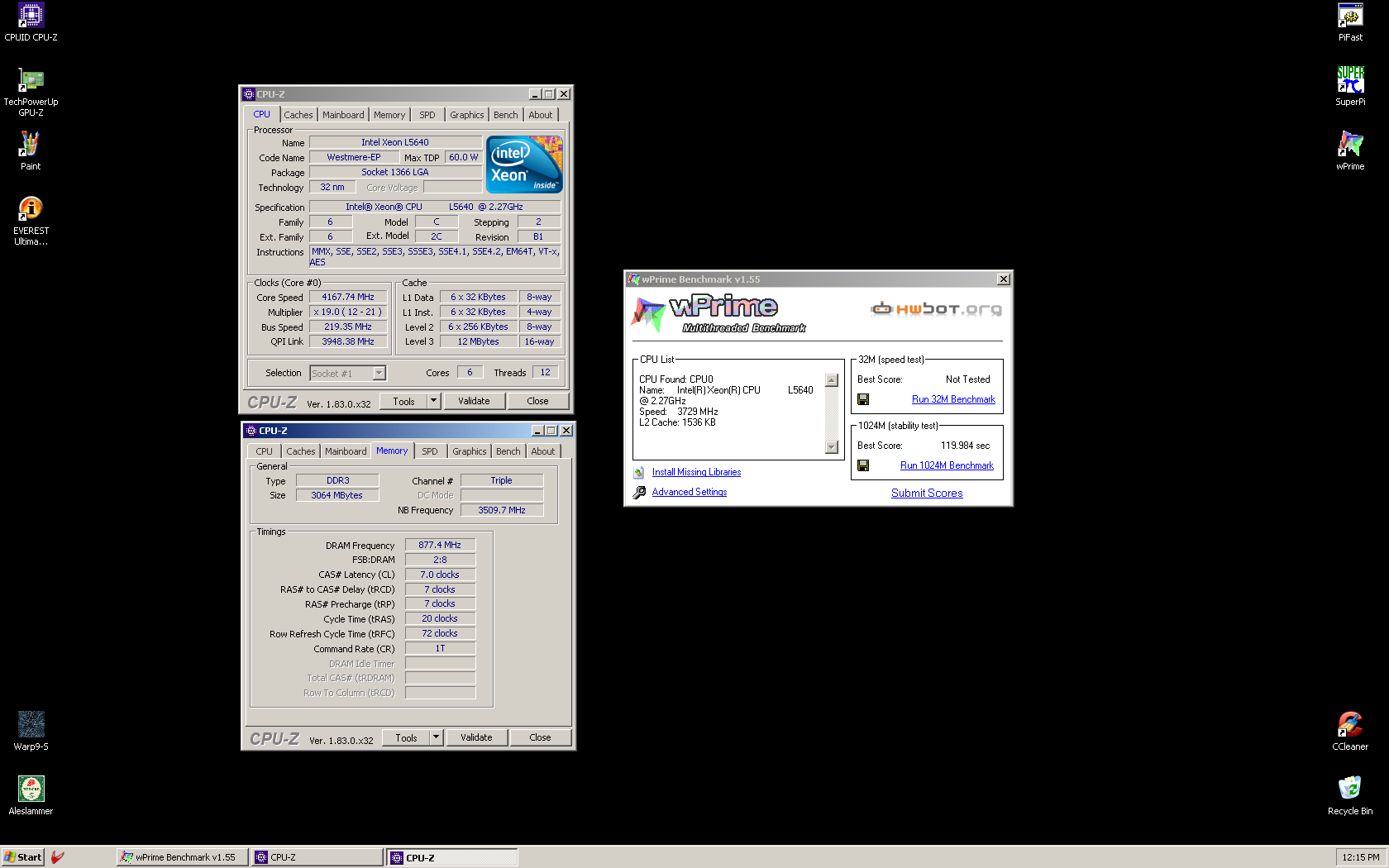Screen dimensions: 1389x868
Task: Switch to Graphics tab in upper CPU-Z
Action: pyautogui.click(x=467, y=115)
